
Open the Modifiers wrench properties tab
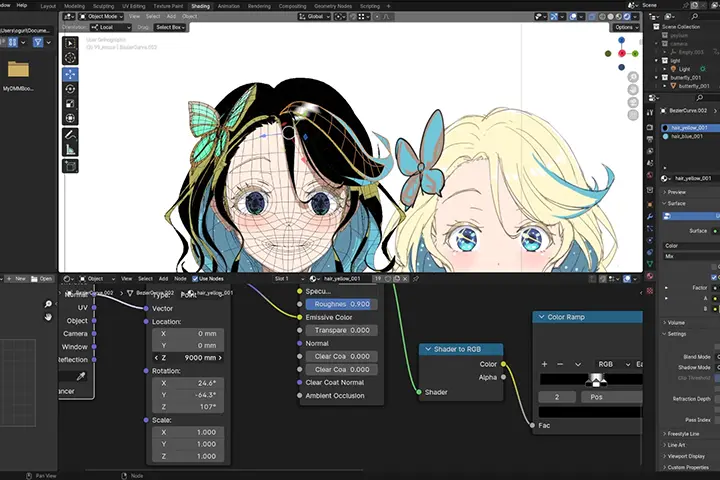650,216
